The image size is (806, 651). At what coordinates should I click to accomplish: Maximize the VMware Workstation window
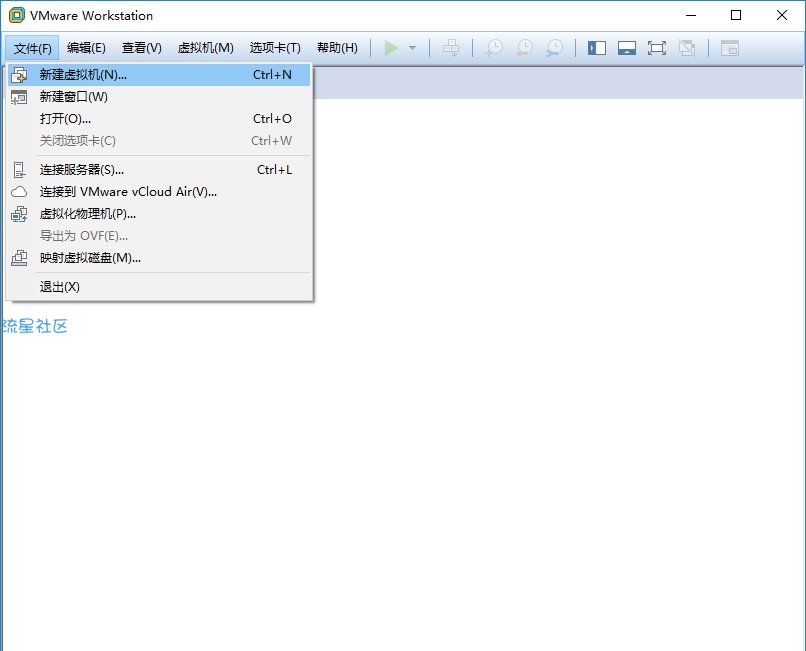tap(736, 15)
